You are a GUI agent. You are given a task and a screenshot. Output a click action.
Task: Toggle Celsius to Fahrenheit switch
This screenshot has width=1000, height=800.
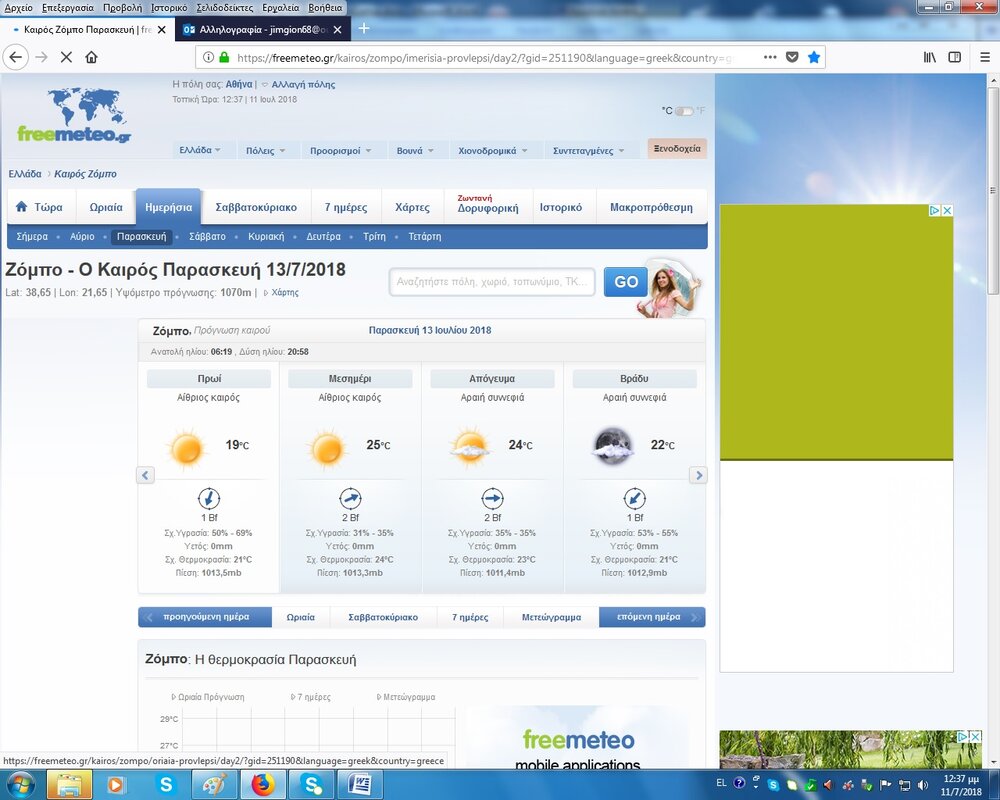pos(683,111)
